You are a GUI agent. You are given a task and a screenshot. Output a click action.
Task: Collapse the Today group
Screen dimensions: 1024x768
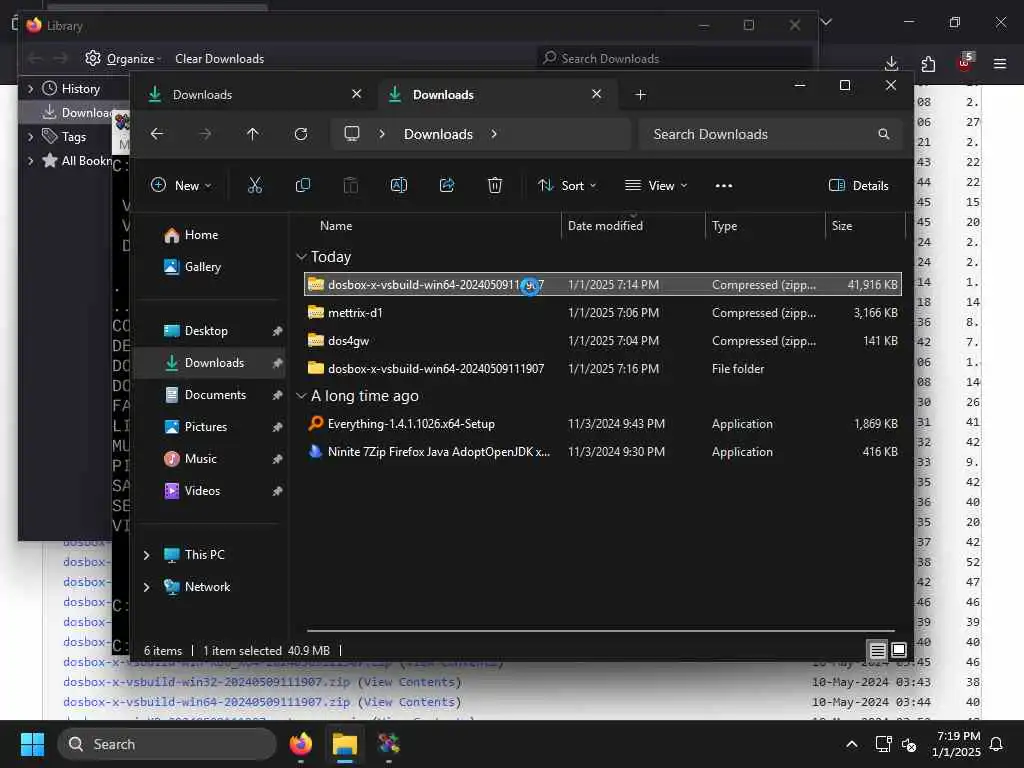301,257
